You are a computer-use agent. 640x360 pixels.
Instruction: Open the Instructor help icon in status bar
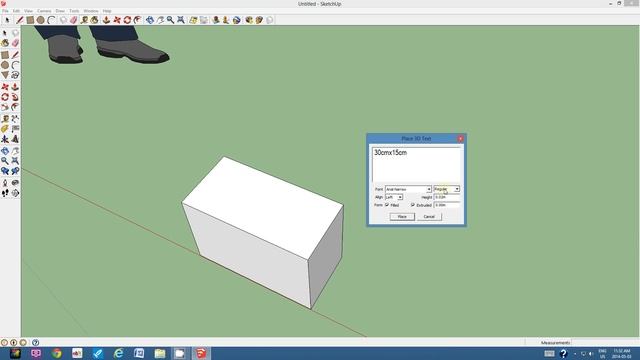click(x=36, y=342)
